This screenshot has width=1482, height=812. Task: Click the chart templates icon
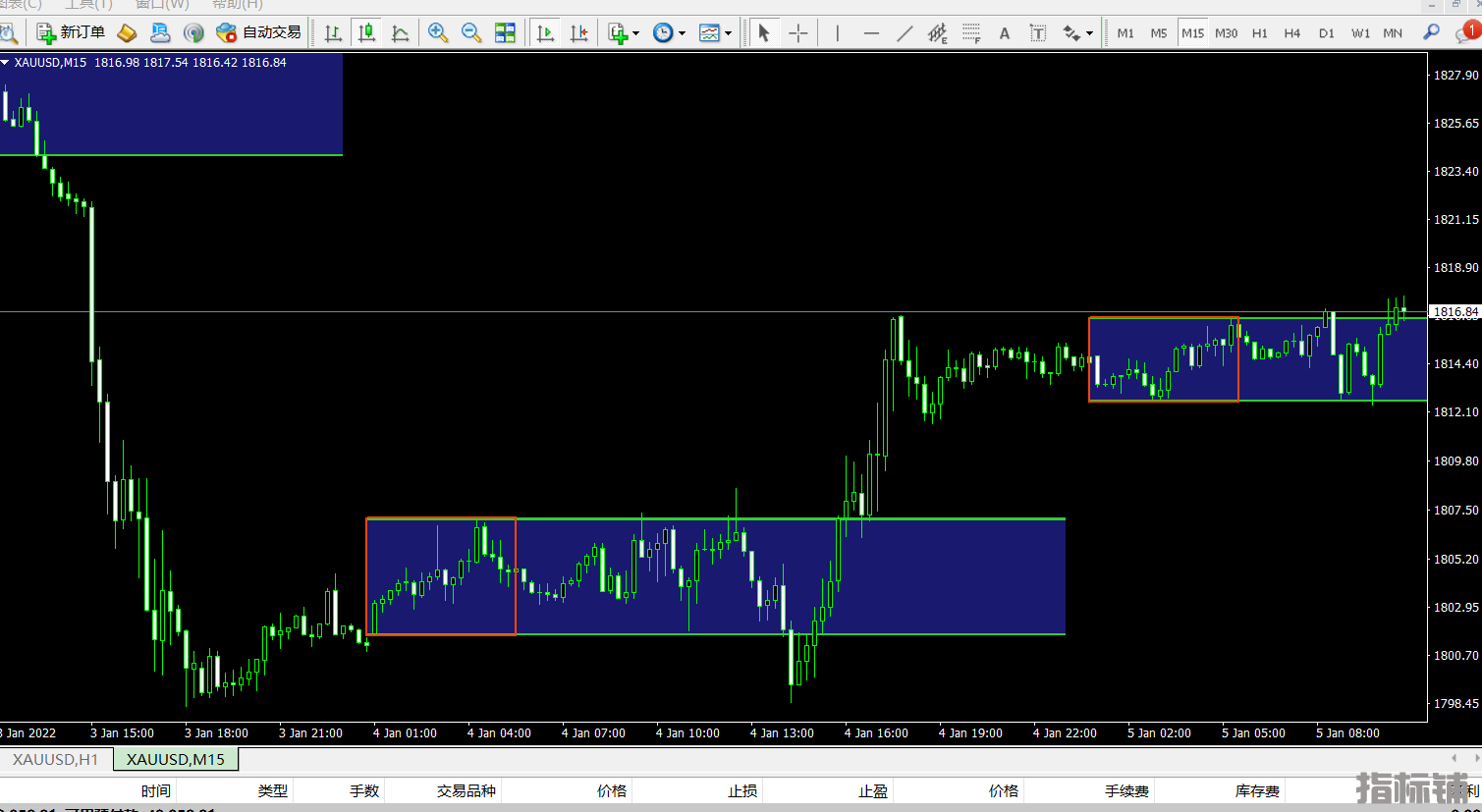tap(709, 32)
